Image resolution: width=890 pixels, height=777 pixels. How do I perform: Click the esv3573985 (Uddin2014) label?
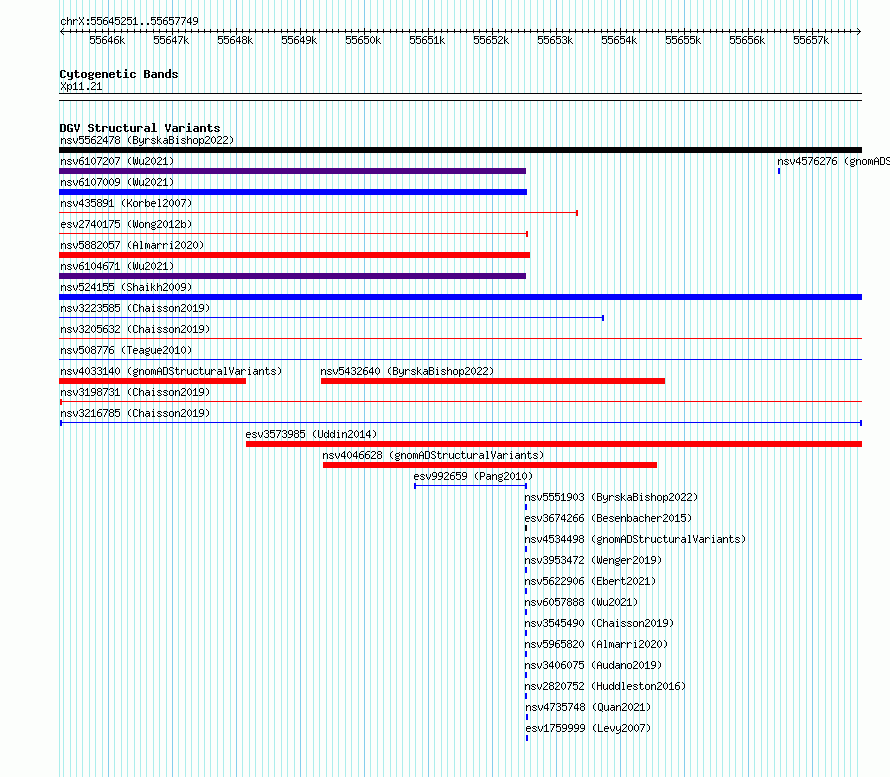311,434
